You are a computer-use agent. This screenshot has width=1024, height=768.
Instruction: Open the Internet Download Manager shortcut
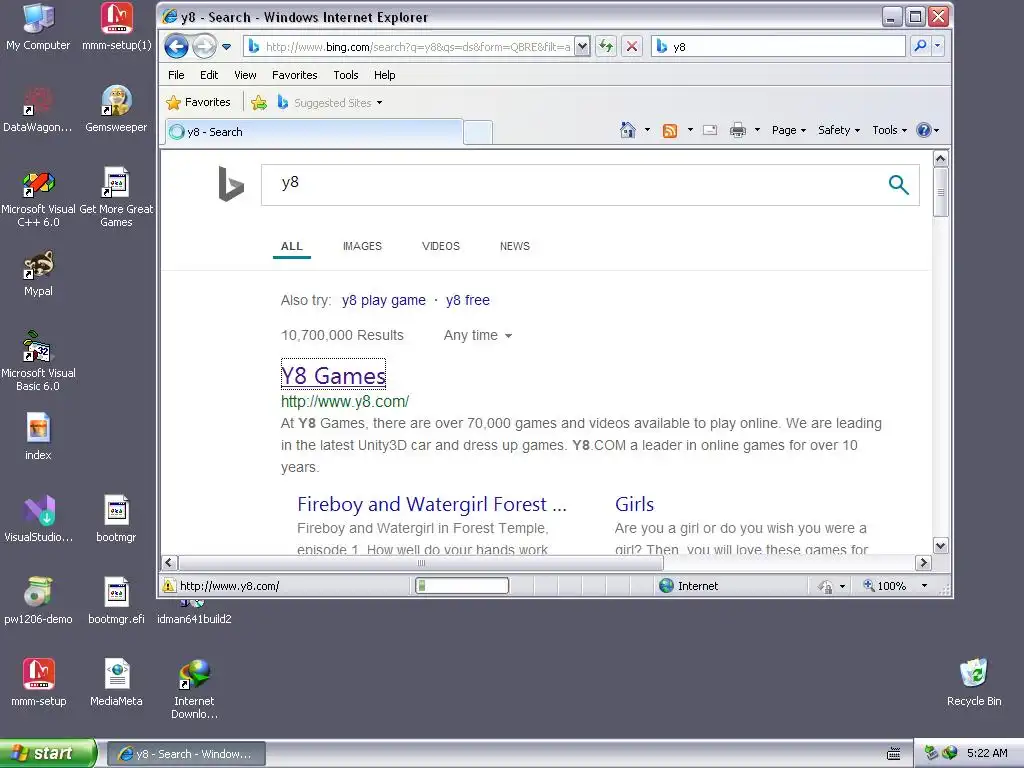tap(194, 689)
